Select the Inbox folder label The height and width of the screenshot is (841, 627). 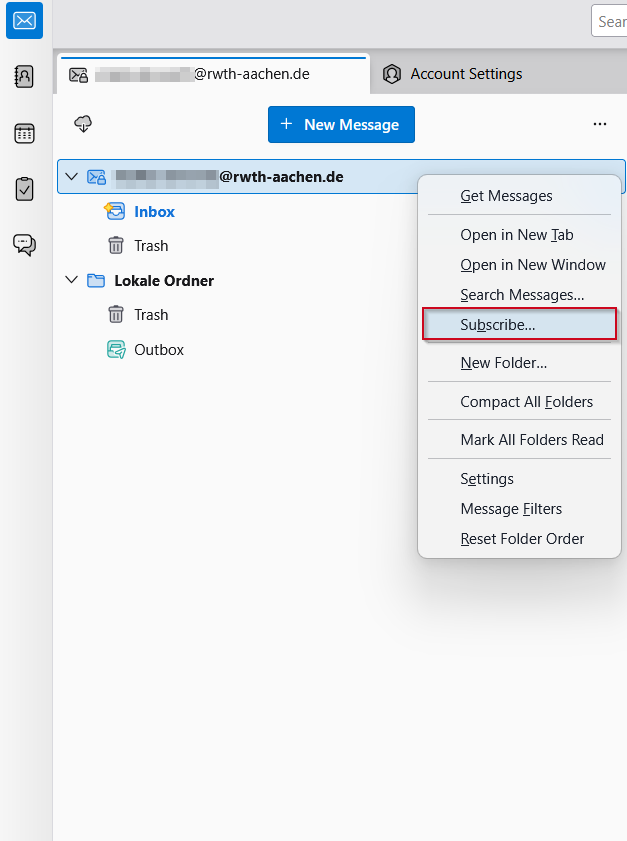(x=154, y=212)
